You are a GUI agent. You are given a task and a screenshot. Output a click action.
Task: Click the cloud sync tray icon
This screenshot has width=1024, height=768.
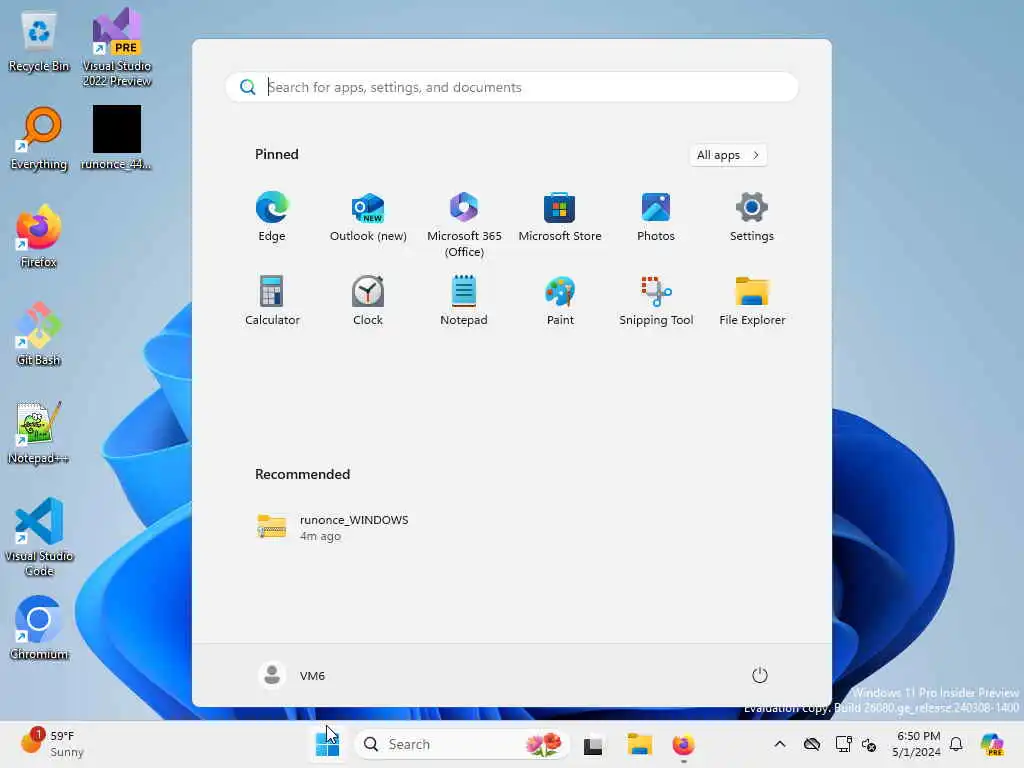(812, 744)
